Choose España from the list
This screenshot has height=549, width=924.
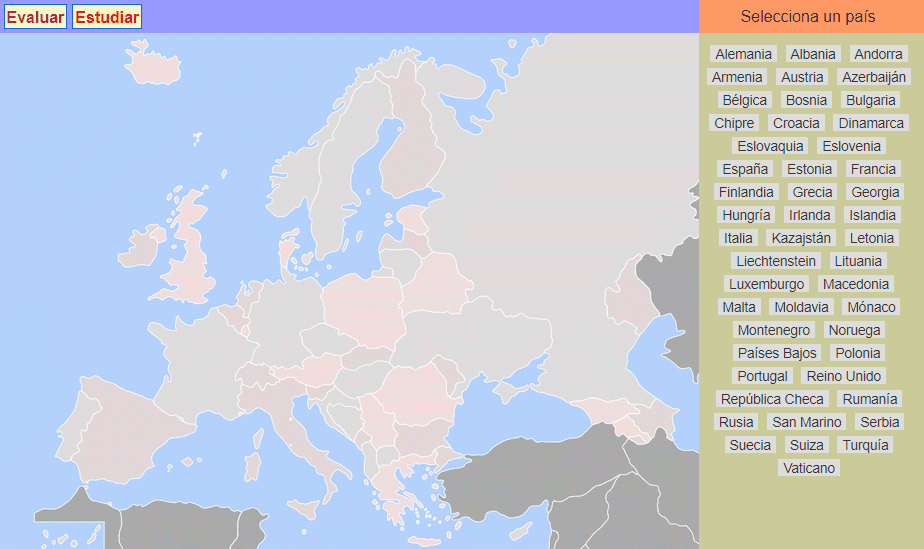[745, 168]
